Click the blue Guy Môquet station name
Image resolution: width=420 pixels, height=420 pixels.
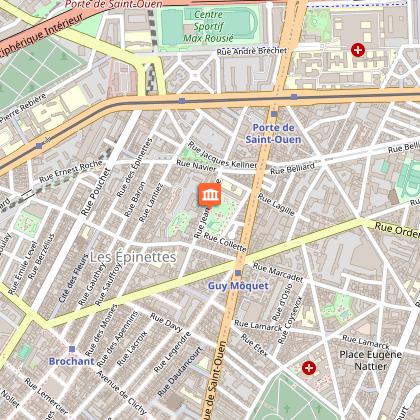(238, 286)
